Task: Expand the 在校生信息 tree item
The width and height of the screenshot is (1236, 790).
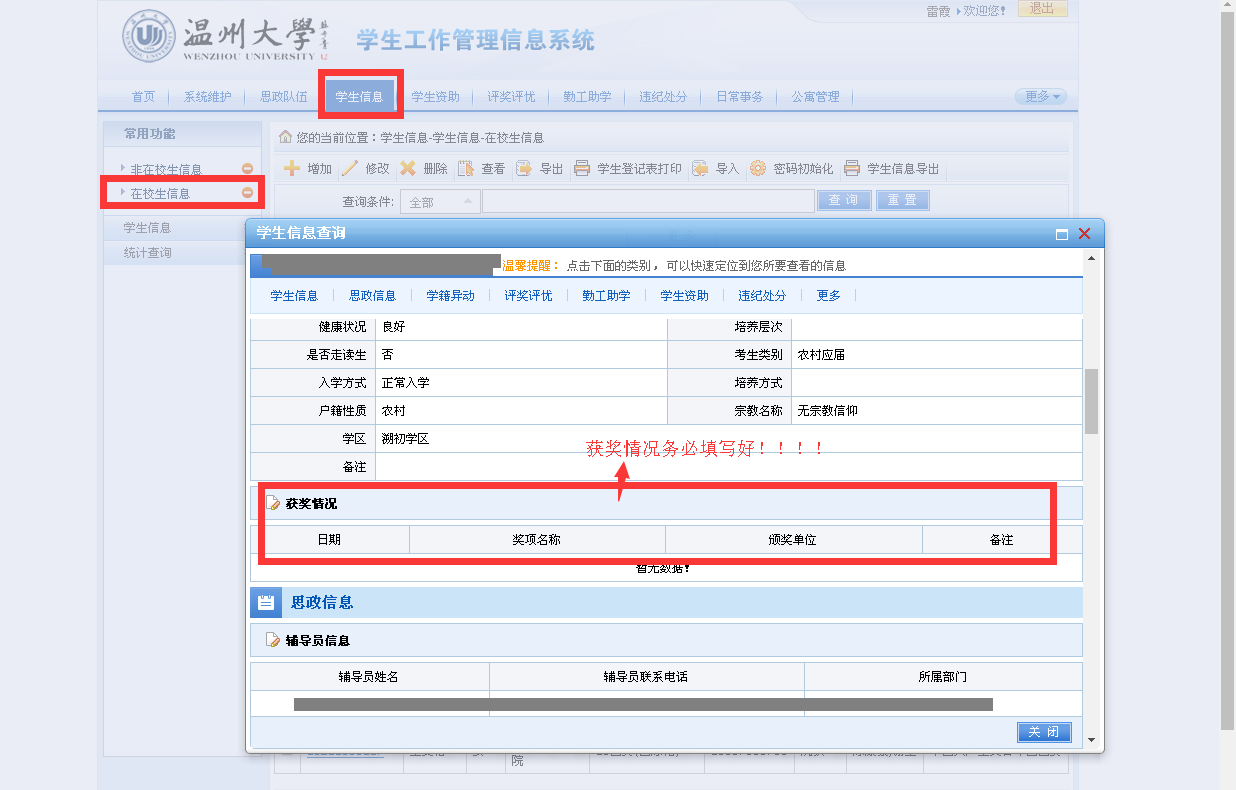Action: 123,192
